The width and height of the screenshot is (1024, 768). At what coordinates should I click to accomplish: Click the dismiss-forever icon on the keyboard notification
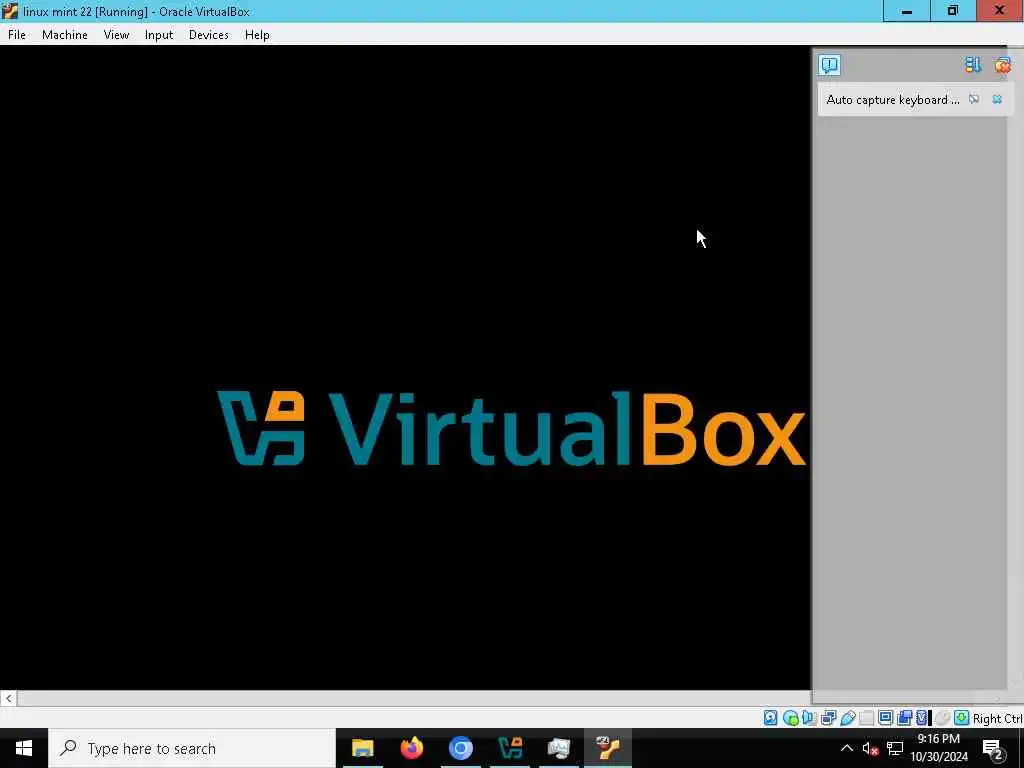[974, 99]
